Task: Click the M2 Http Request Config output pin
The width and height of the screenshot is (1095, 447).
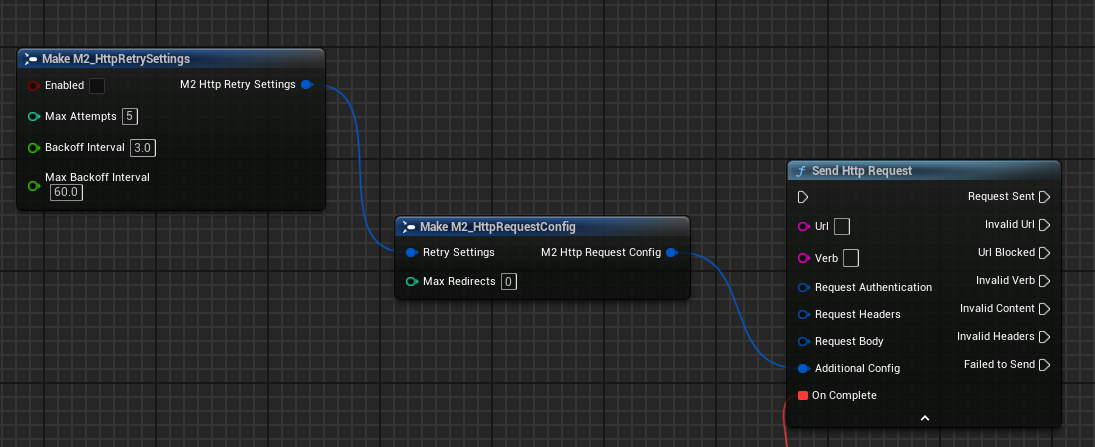Action: (x=672, y=253)
